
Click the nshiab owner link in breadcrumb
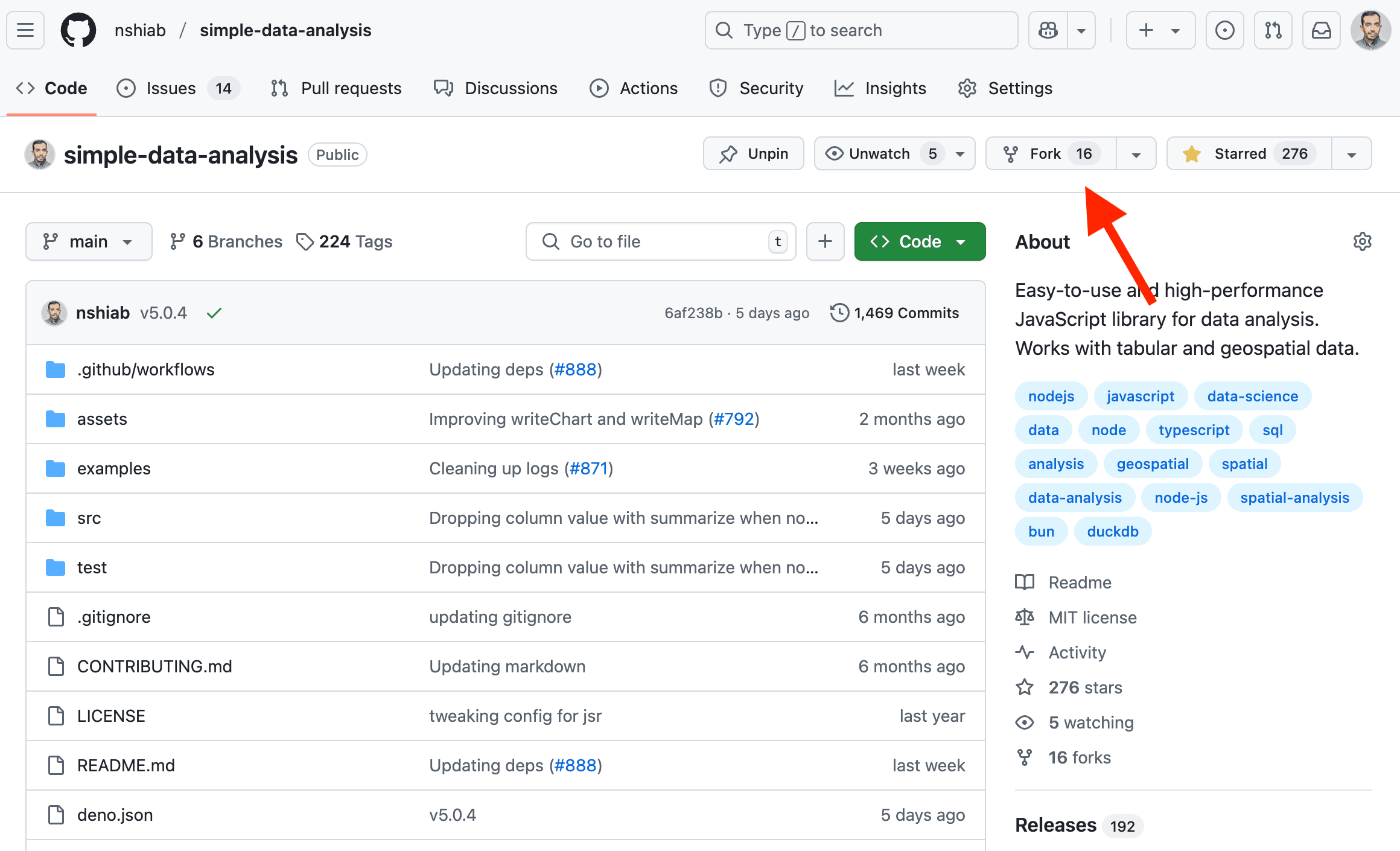tap(140, 30)
